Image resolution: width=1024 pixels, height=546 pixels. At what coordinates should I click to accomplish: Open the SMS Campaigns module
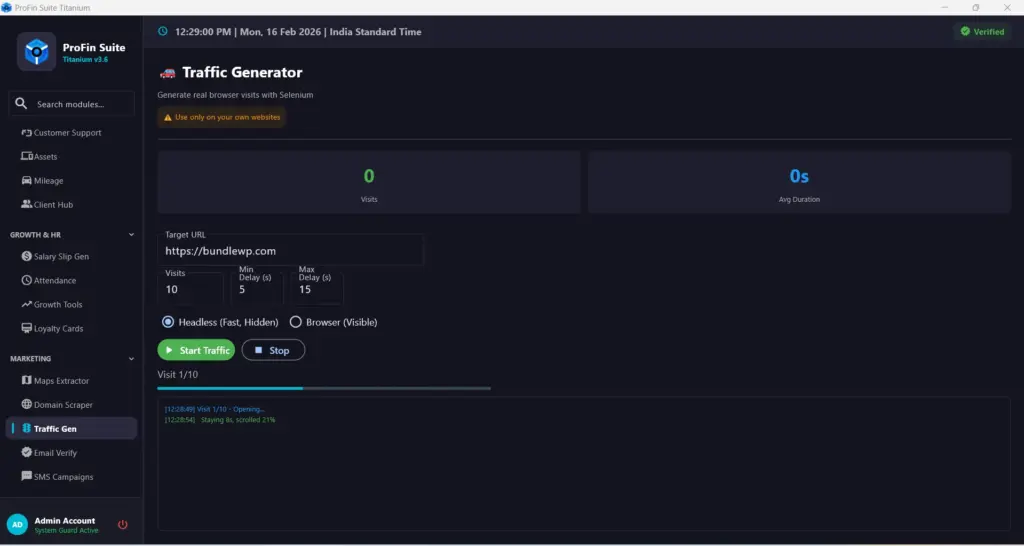72,476
